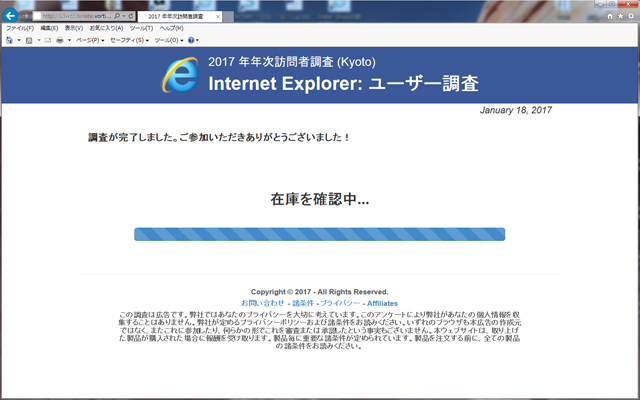Image resolution: width=640 pixels, height=400 pixels.
Task: Expand the Print dropdown arrow
Action: coord(69,40)
